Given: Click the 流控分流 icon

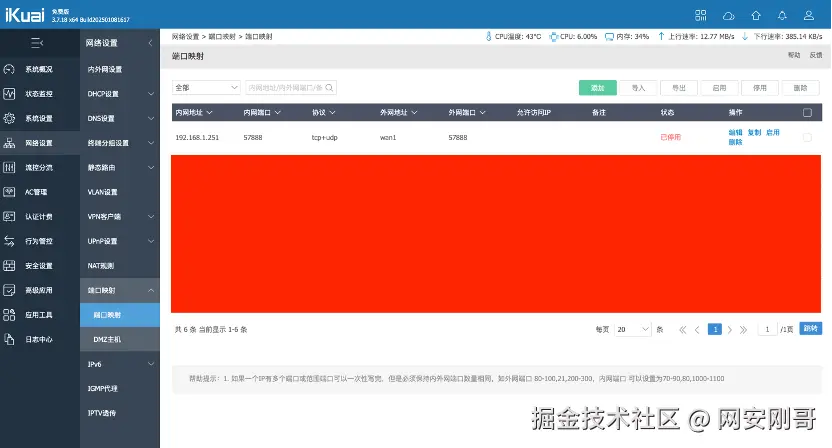Looking at the screenshot, I should (9, 167).
